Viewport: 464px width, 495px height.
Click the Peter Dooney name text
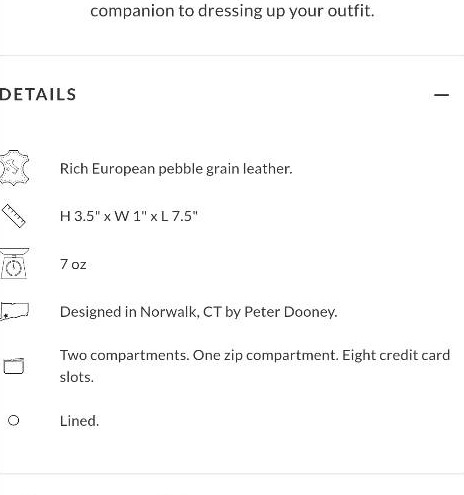click(291, 312)
